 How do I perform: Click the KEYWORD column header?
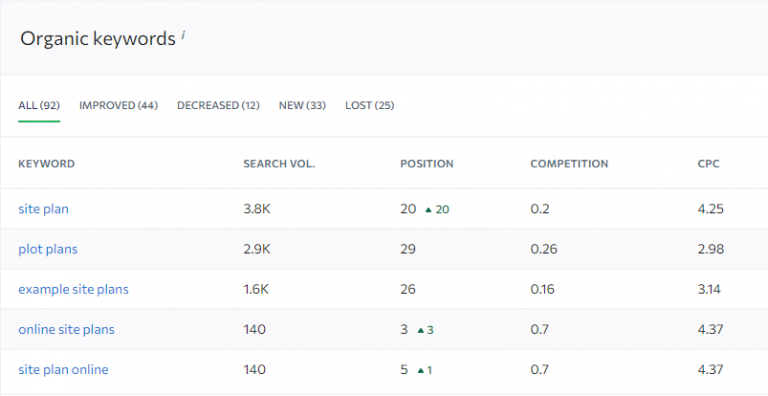click(47, 164)
